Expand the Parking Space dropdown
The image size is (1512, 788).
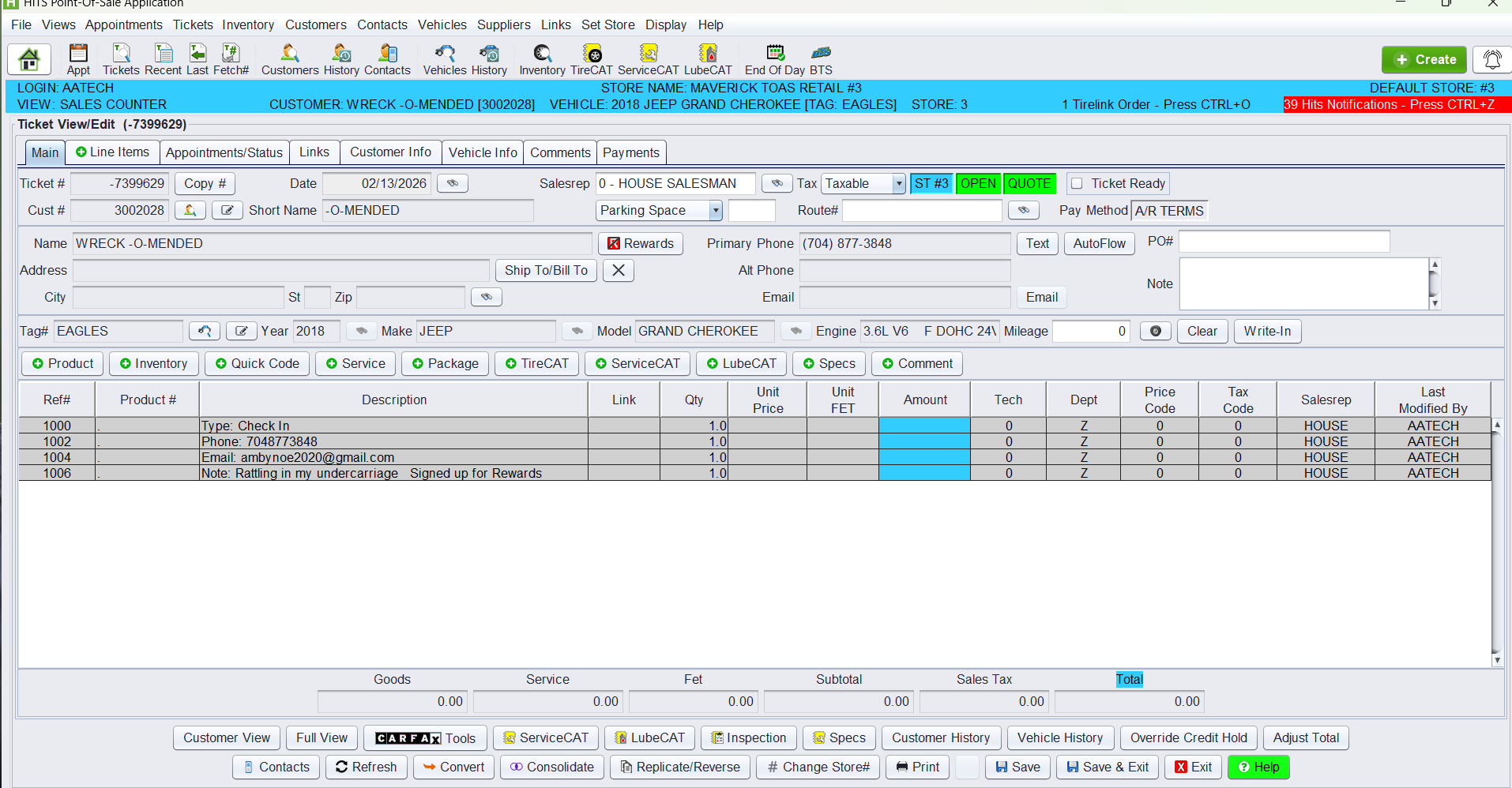click(x=715, y=210)
